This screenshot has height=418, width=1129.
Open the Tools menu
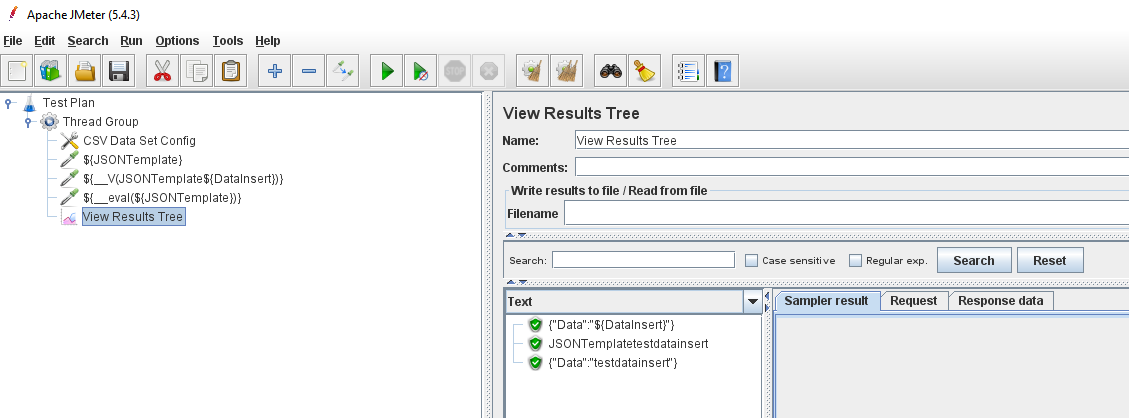pos(228,41)
